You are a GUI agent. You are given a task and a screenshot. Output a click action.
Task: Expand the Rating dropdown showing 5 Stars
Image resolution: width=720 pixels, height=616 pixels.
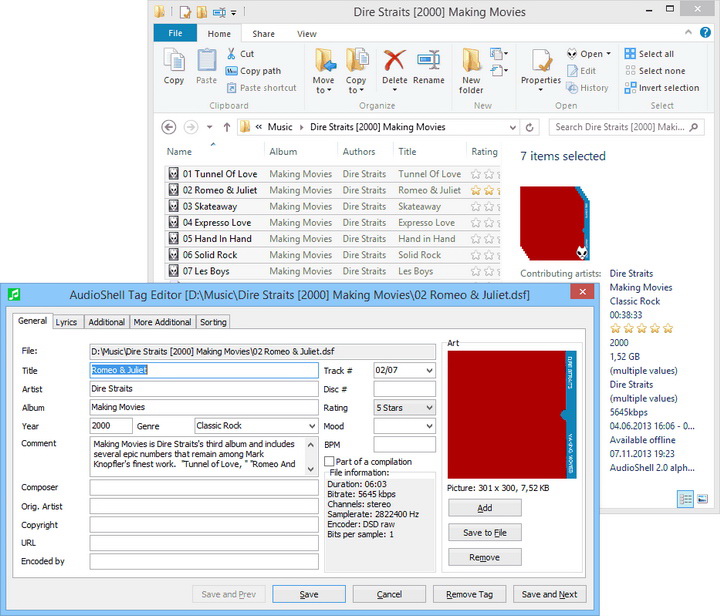429,407
